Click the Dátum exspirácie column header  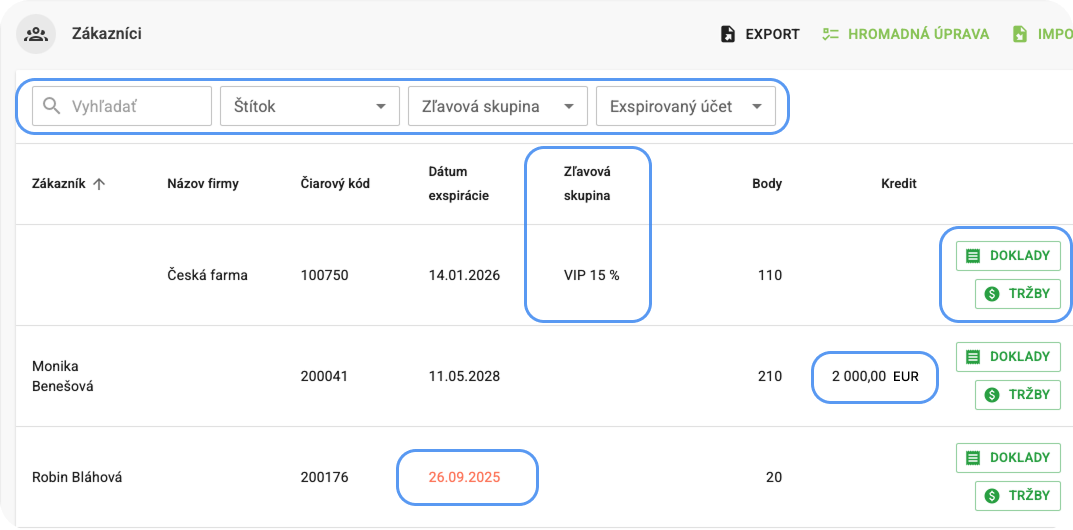click(x=458, y=183)
